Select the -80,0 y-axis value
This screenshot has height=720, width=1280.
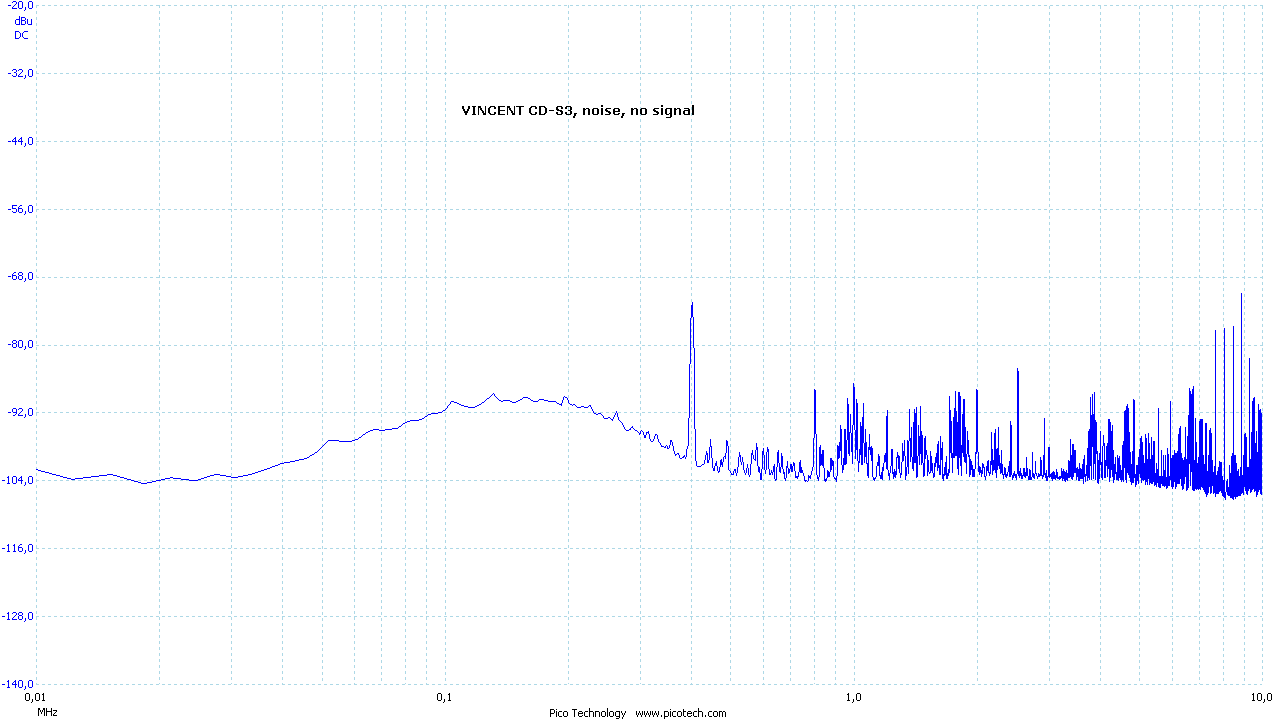[x=21, y=345]
